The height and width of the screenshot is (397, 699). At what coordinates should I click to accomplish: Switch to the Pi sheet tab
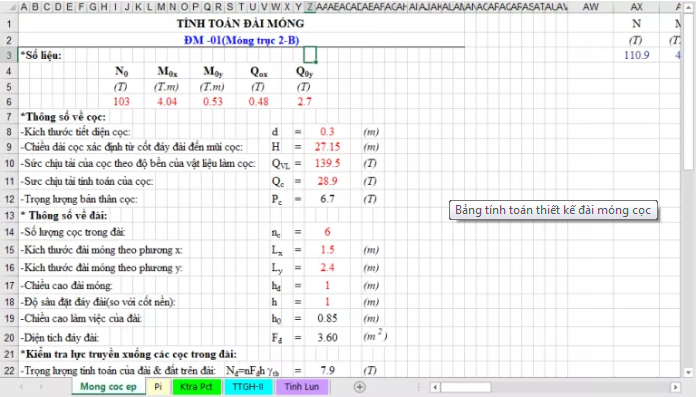pos(158,387)
